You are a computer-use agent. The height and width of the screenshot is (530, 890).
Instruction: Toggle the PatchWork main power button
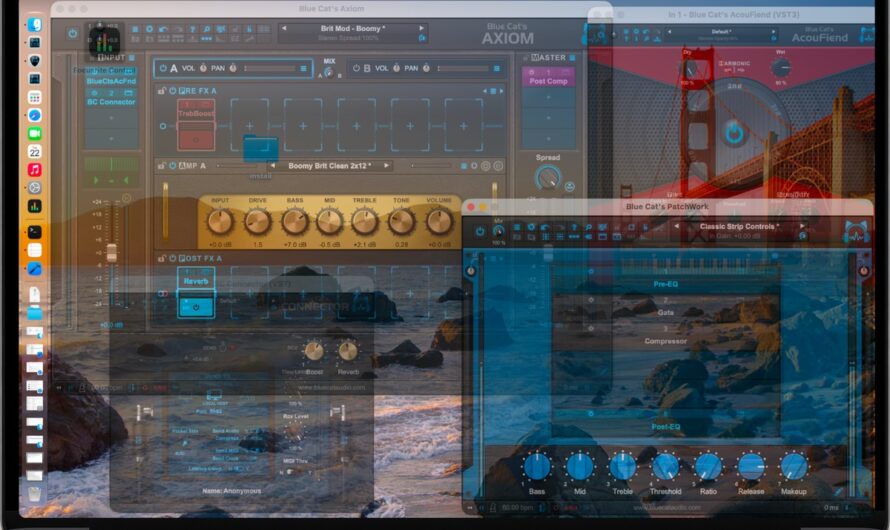click(480, 232)
